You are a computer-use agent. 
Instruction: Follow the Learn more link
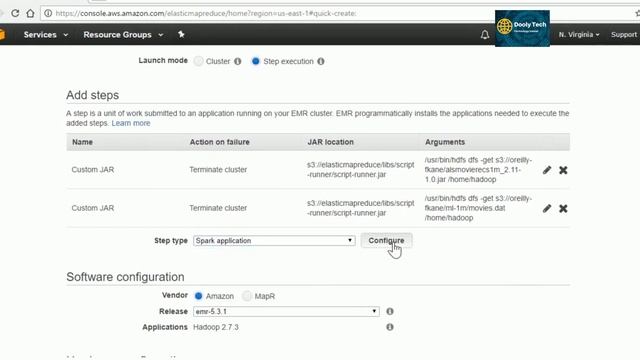point(131,123)
